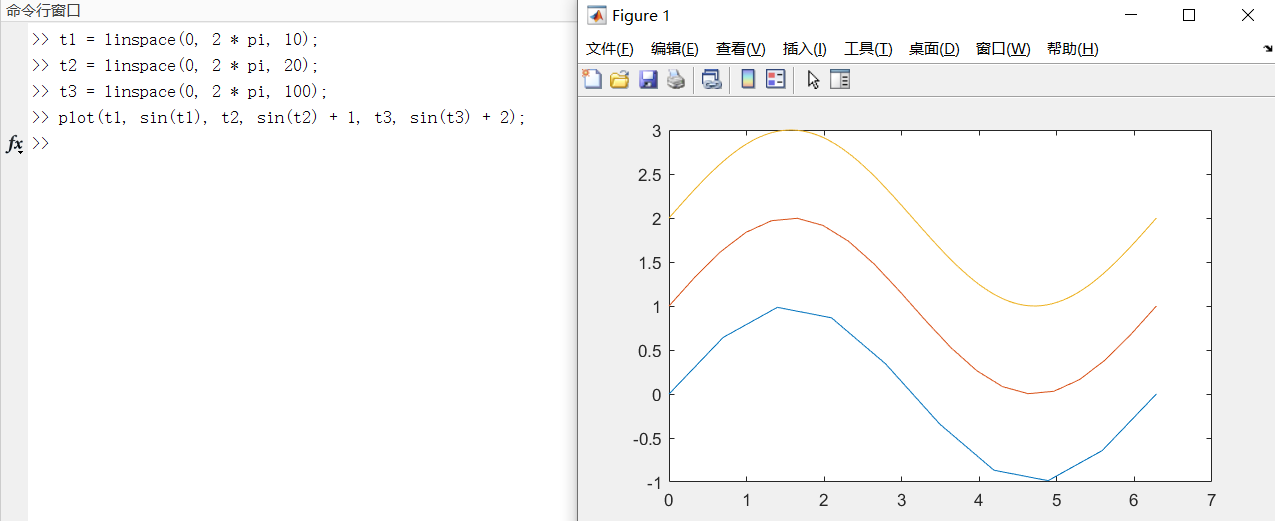Click the empty command prompt line
1275x521 pixels.
300,144
